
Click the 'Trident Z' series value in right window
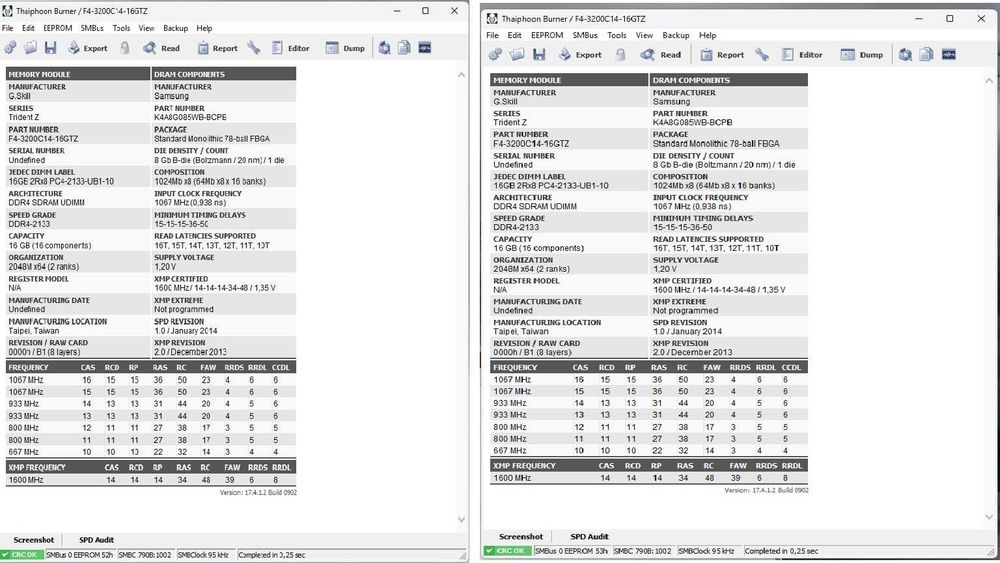[510, 122]
